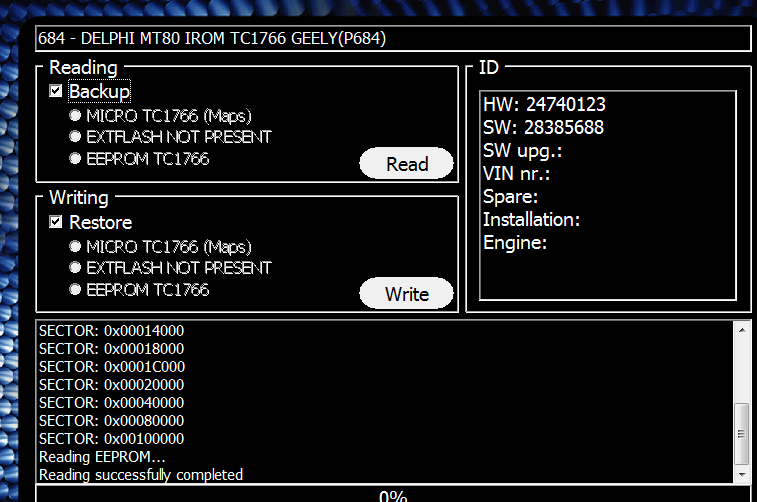Click the Installation: line
Viewport: 757px width, 502px height.
(x=531, y=220)
